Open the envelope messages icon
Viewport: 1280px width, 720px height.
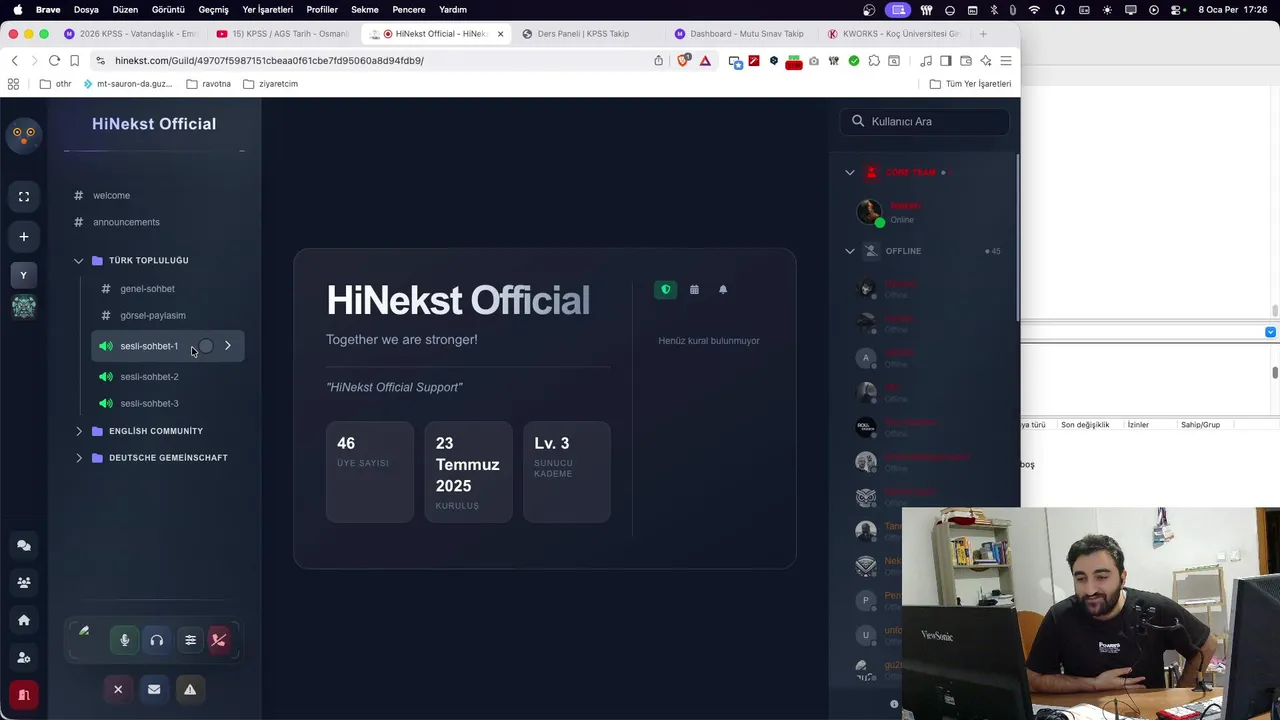(154, 689)
